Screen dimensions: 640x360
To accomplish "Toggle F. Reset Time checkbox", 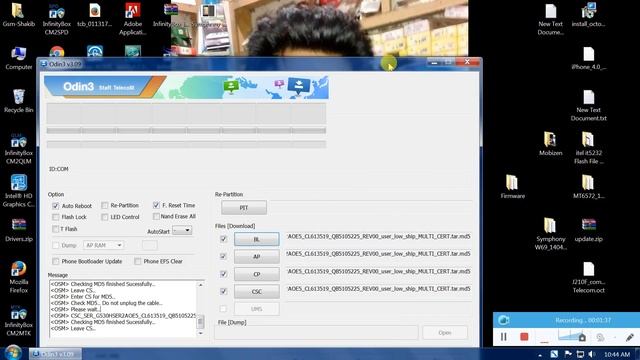I will 156,205.
